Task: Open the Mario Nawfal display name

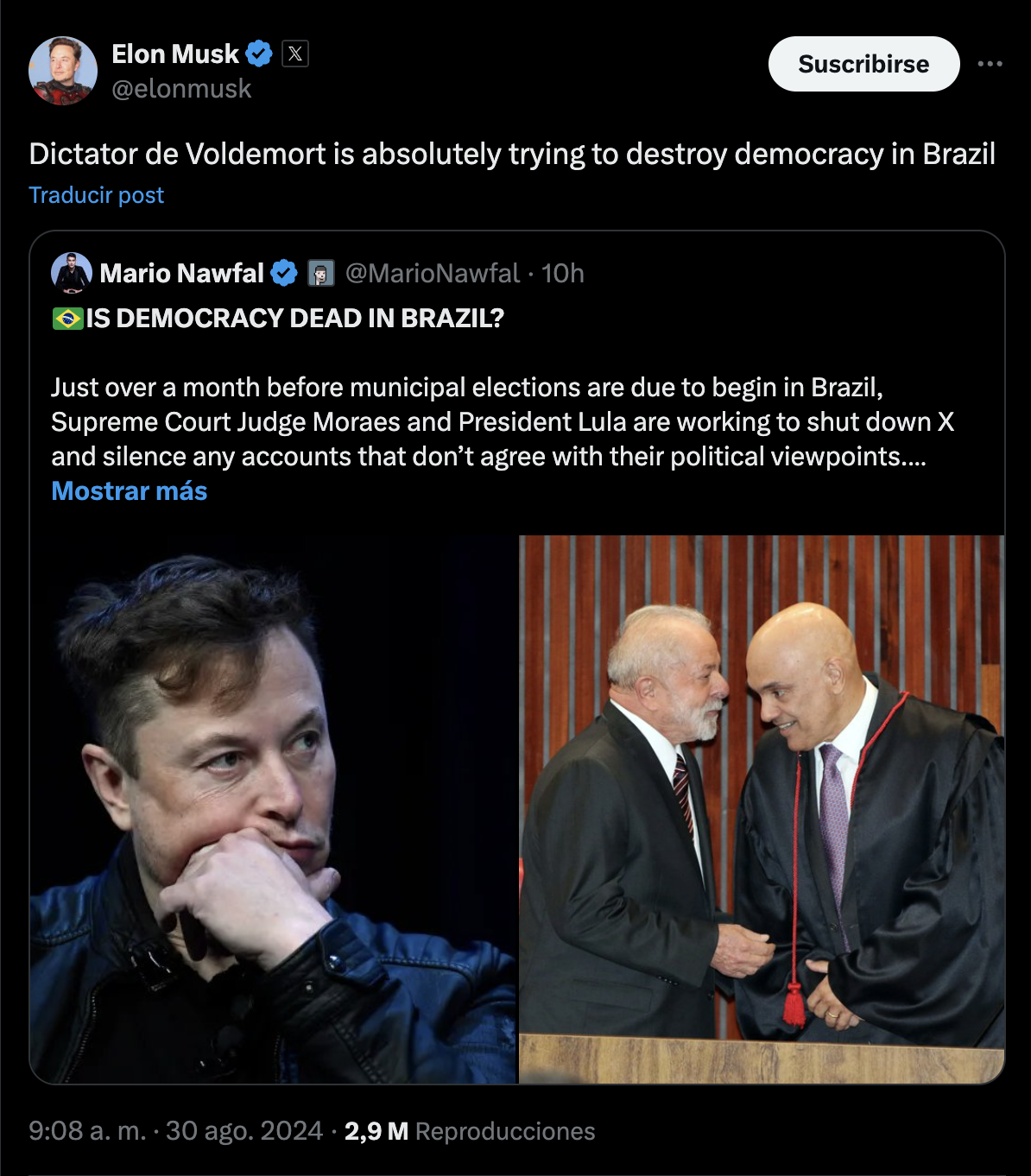Action: pos(181,274)
